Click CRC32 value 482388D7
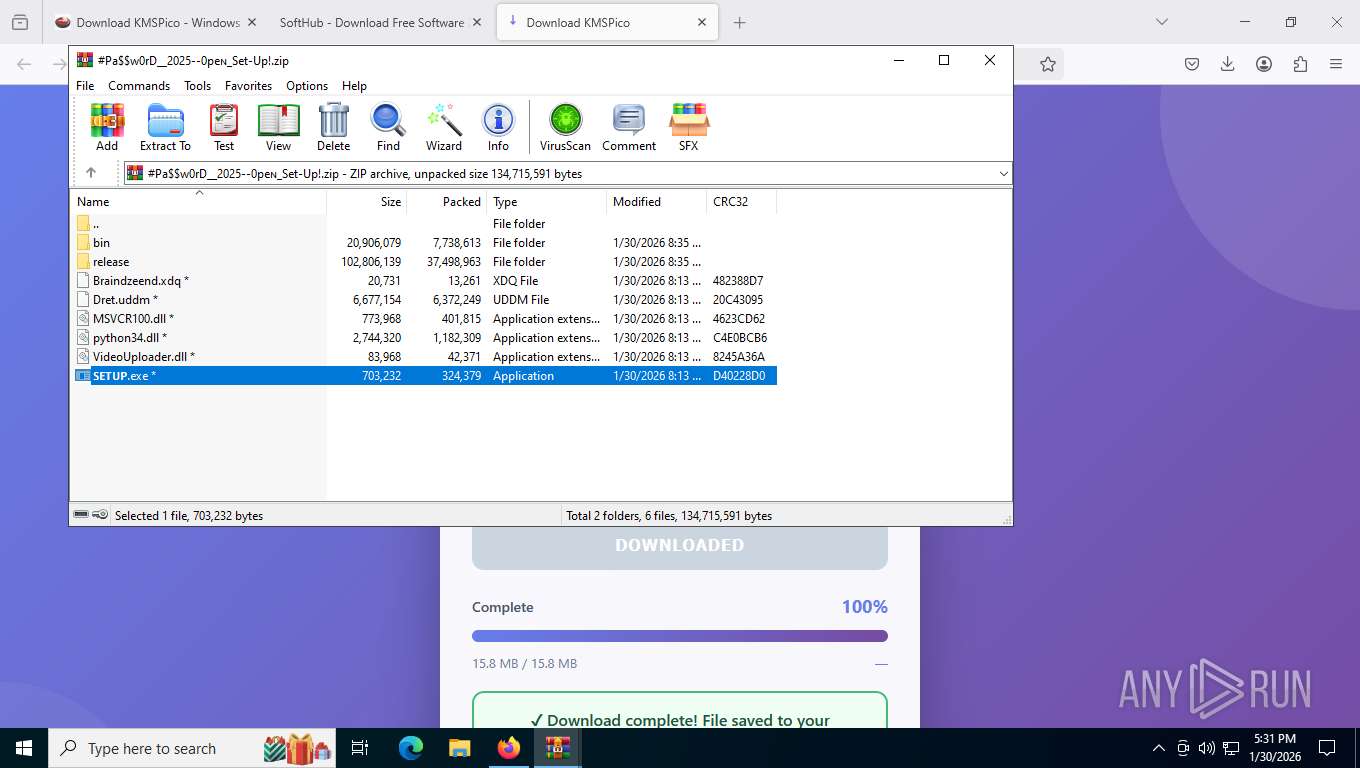1360x768 pixels. pyautogui.click(x=738, y=281)
